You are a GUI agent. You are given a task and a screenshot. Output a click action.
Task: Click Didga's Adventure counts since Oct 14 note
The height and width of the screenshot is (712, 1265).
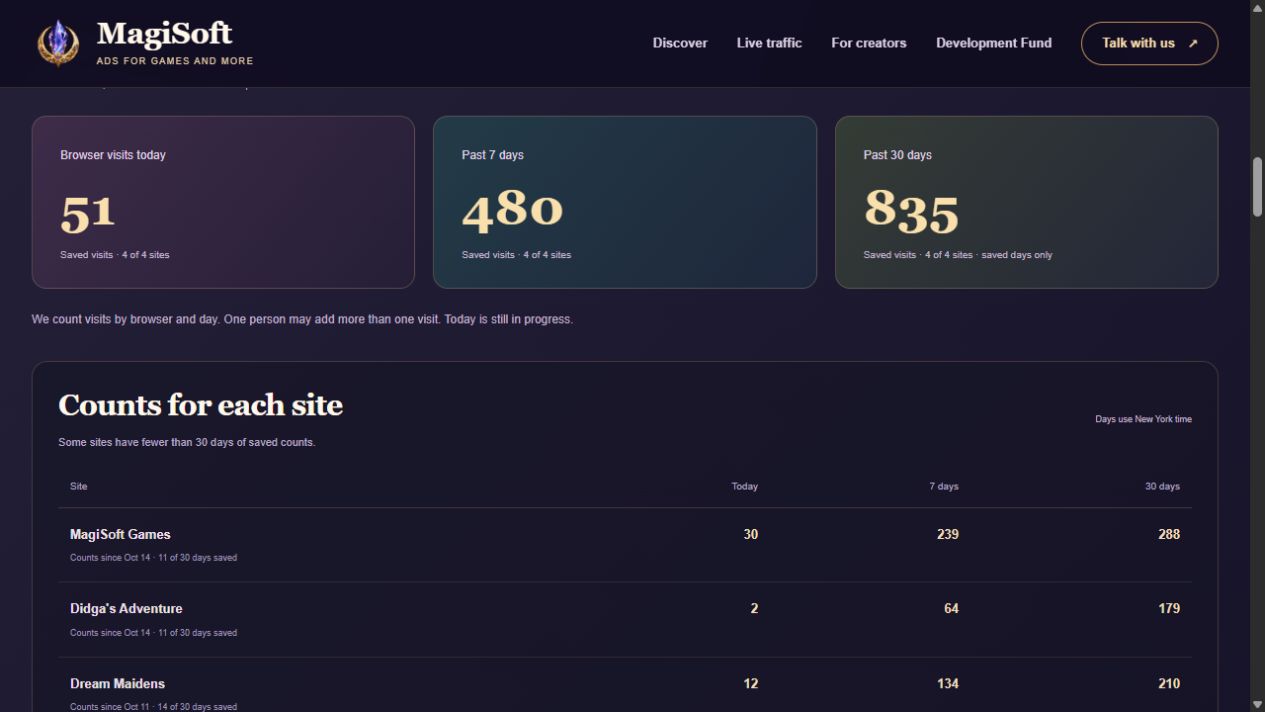[x=153, y=633]
